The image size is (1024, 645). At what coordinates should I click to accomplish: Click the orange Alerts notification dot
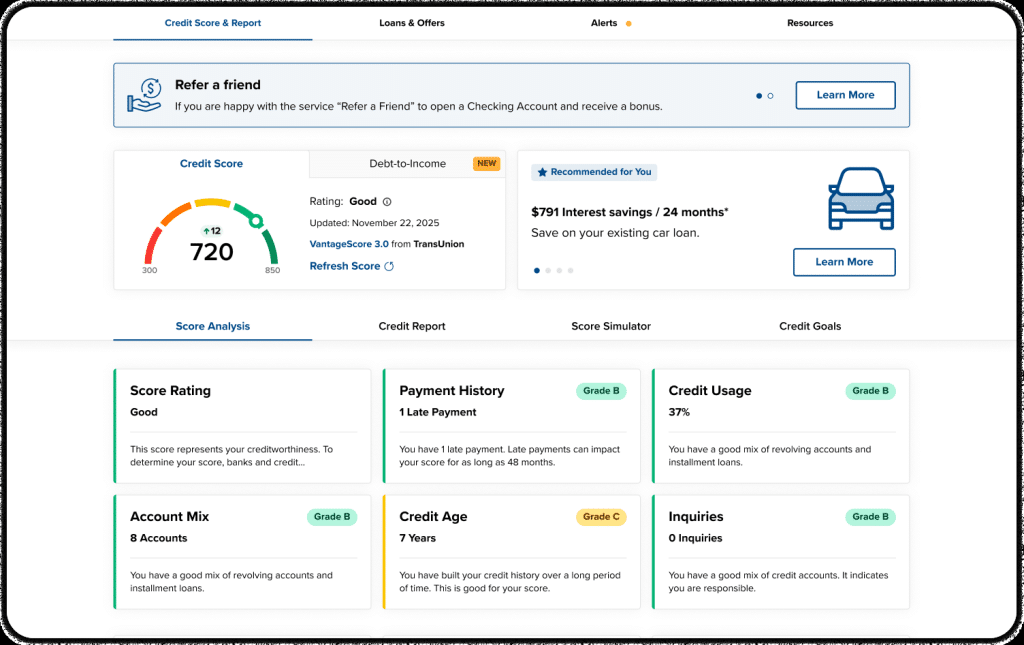628,23
